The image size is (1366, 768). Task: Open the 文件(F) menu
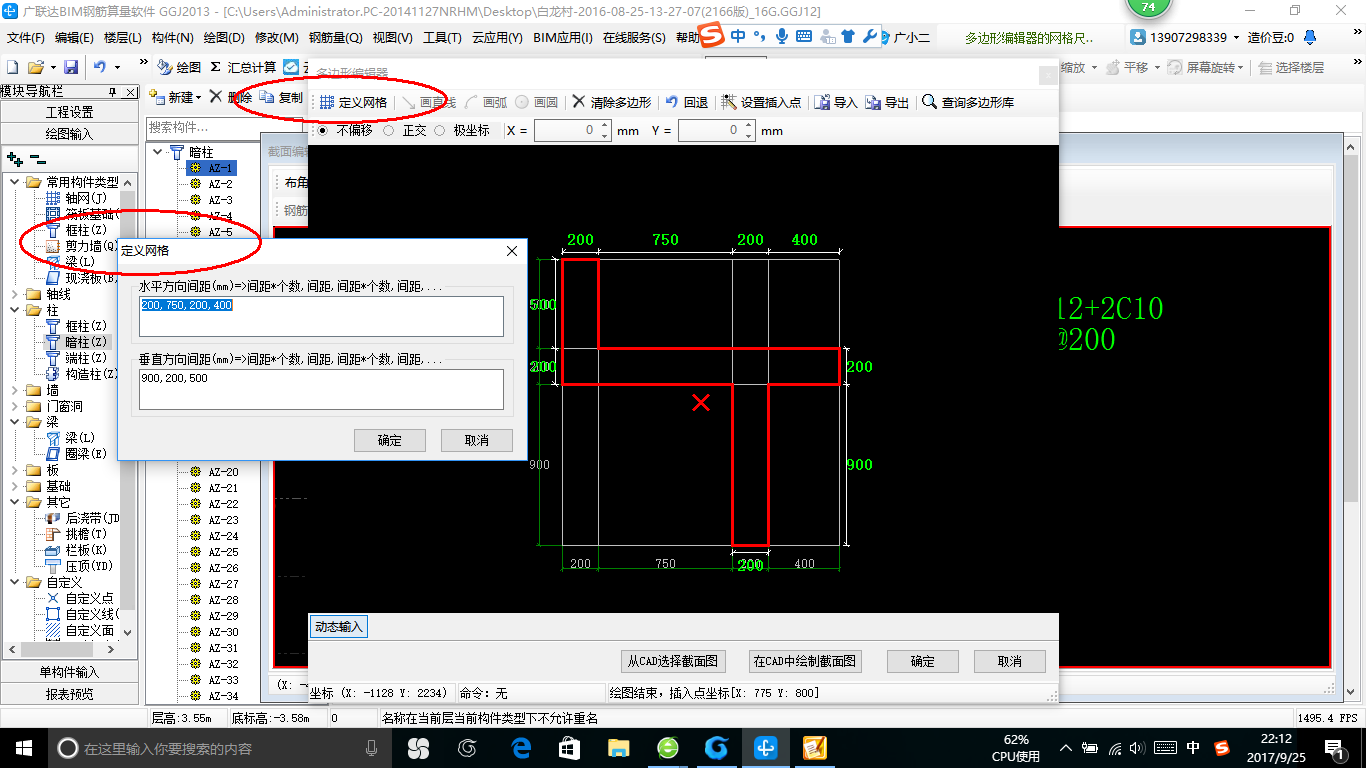coord(26,38)
